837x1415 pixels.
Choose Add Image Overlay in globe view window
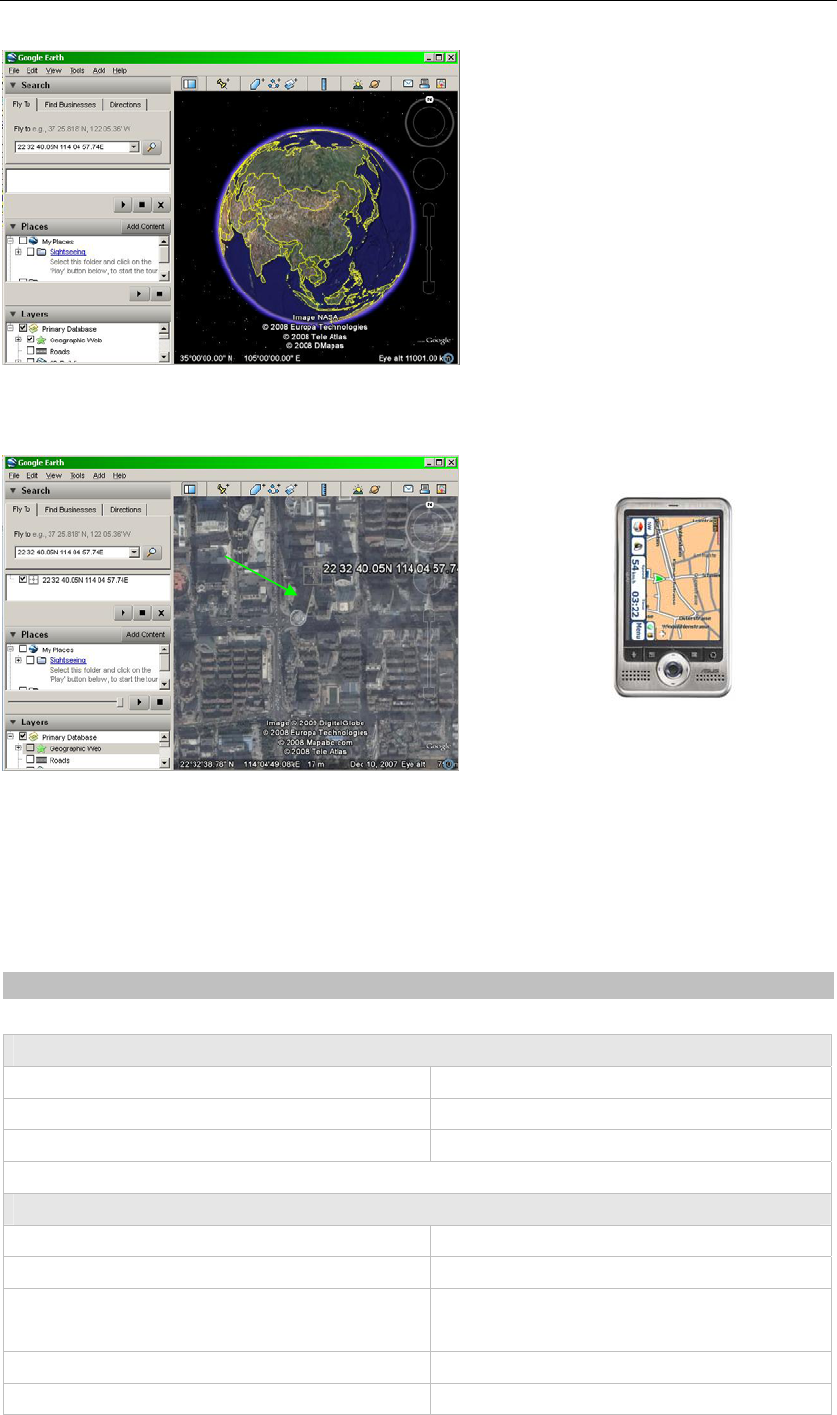tap(292, 85)
